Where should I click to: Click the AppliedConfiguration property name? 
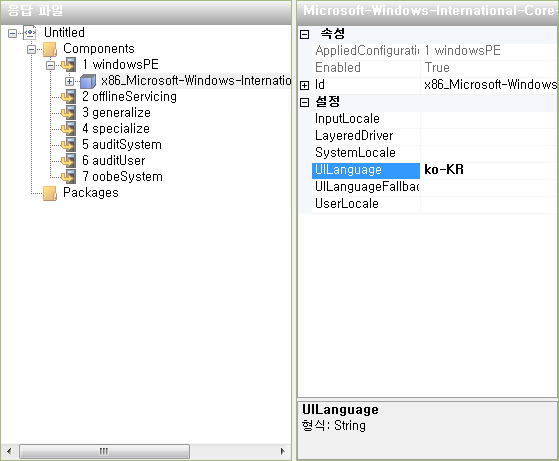coord(366,51)
